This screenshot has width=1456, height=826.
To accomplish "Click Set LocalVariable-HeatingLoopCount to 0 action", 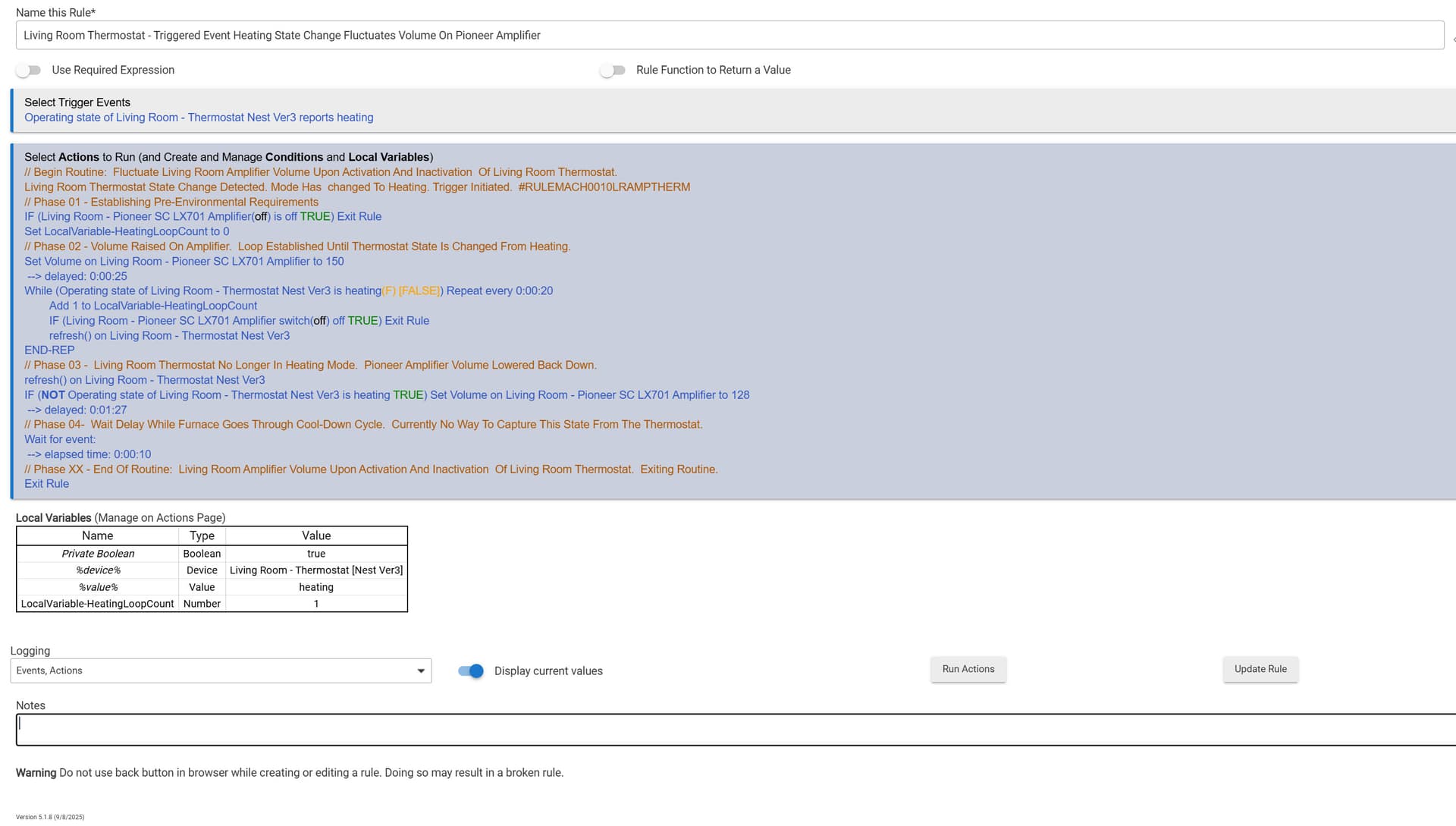I will tap(127, 232).
